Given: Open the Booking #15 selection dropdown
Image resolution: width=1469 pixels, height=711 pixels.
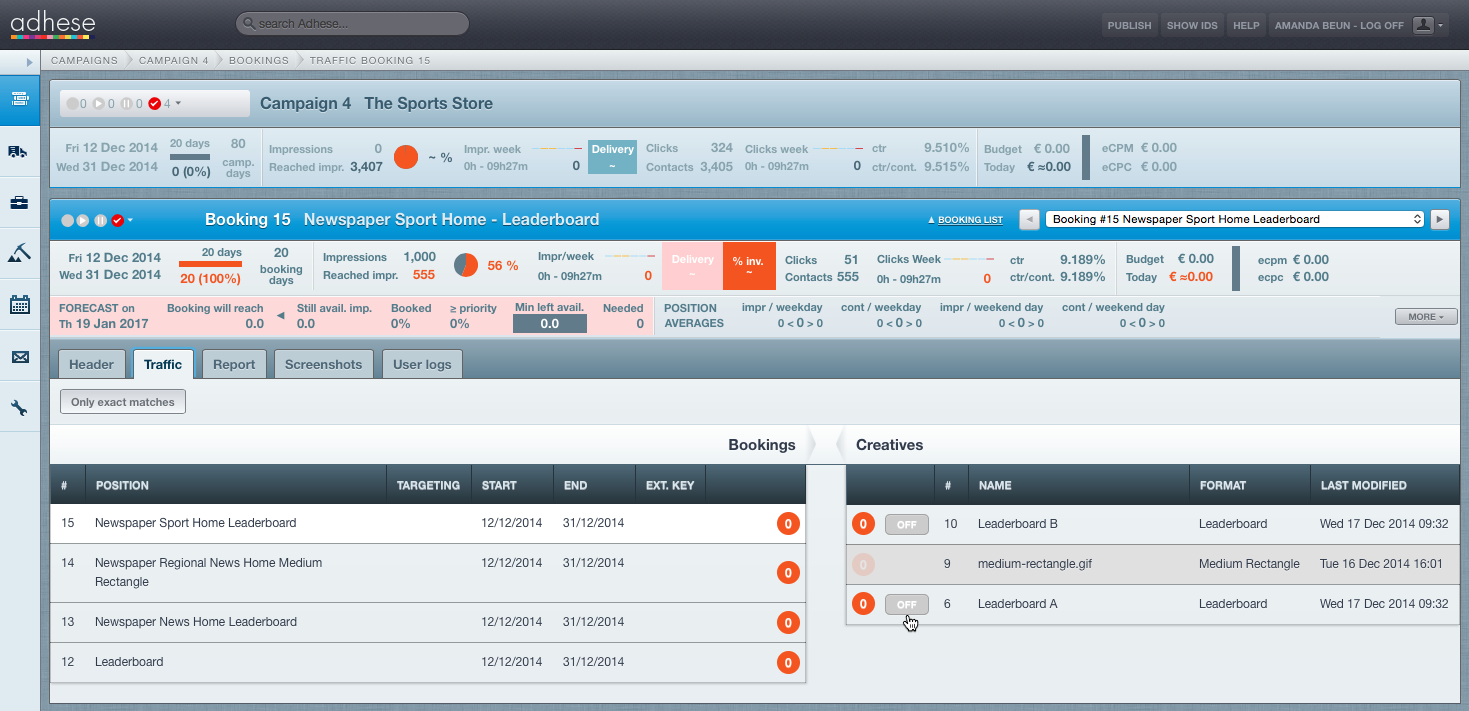Looking at the screenshot, I should (x=1236, y=219).
